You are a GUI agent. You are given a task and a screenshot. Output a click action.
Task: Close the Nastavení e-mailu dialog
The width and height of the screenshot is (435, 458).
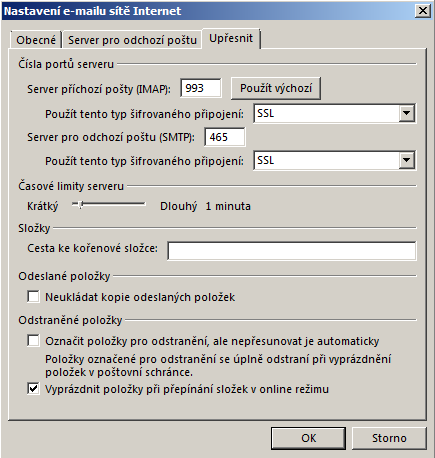pyautogui.click(x=423, y=11)
